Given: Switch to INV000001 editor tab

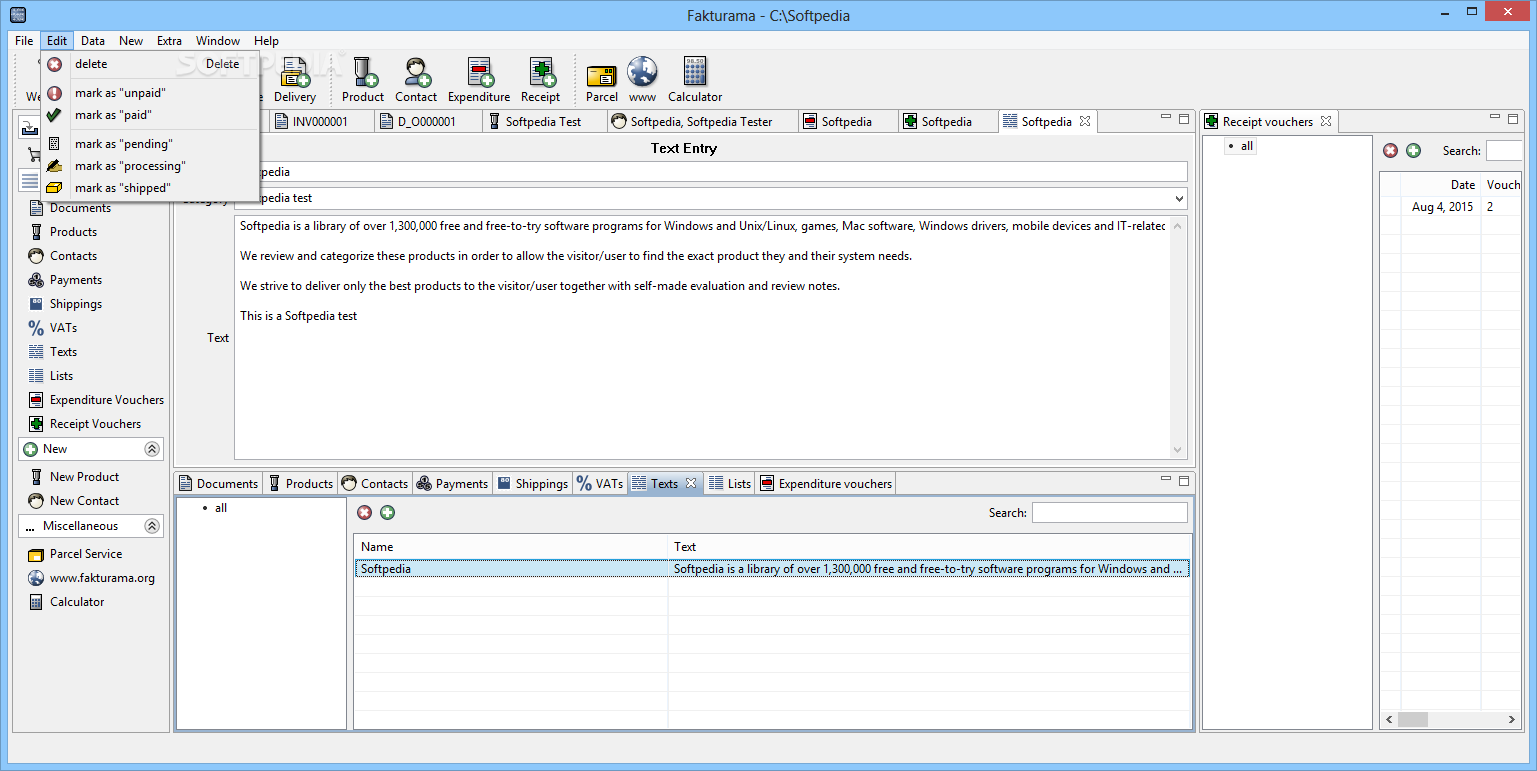Looking at the screenshot, I should pos(320,122).
